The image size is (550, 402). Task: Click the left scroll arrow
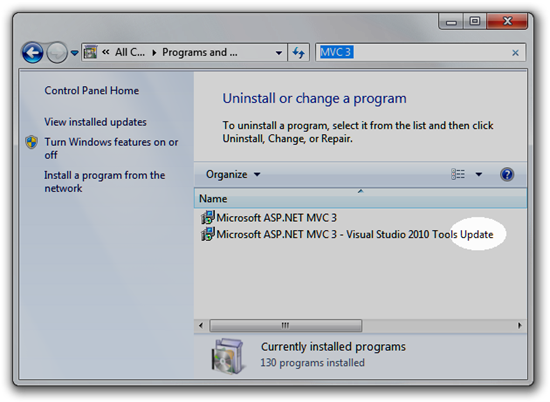pos(201,326)
